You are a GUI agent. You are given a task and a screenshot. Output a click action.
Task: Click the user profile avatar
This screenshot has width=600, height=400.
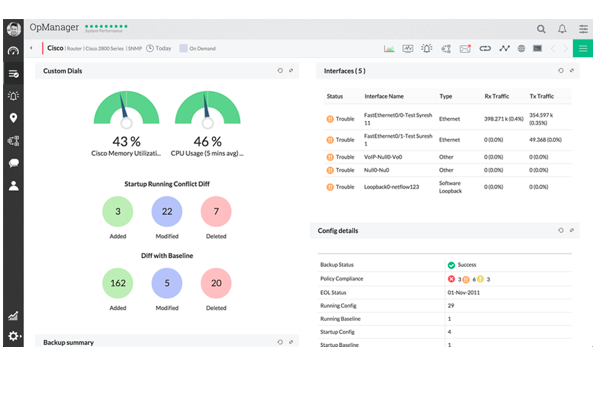(x=13, y=28)
